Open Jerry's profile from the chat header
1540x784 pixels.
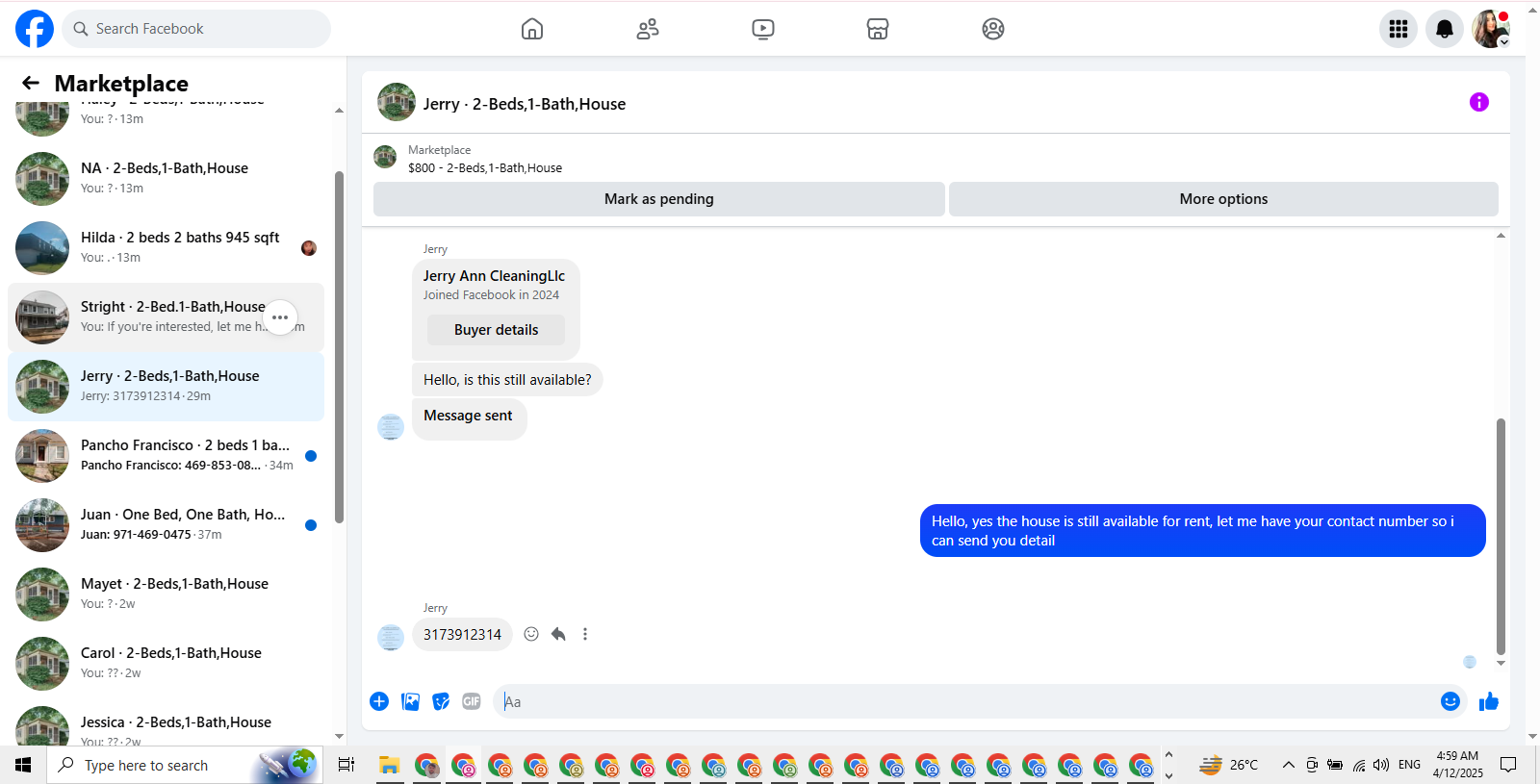[x=397, y=102]
